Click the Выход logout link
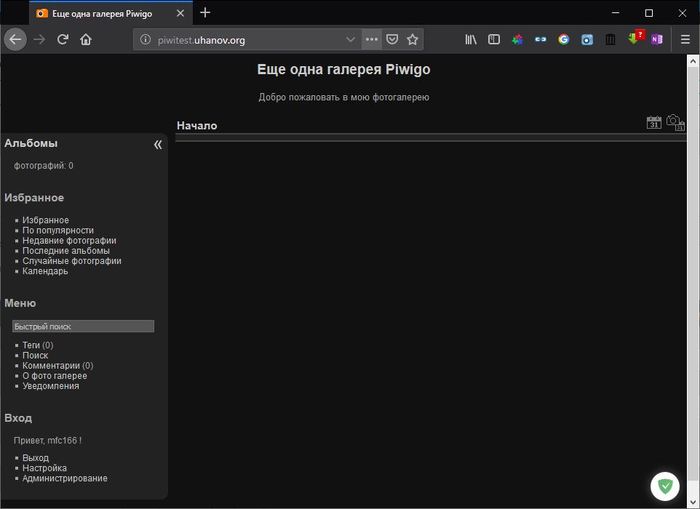This screenshot has width=700, height=509. tap(35, 458)
